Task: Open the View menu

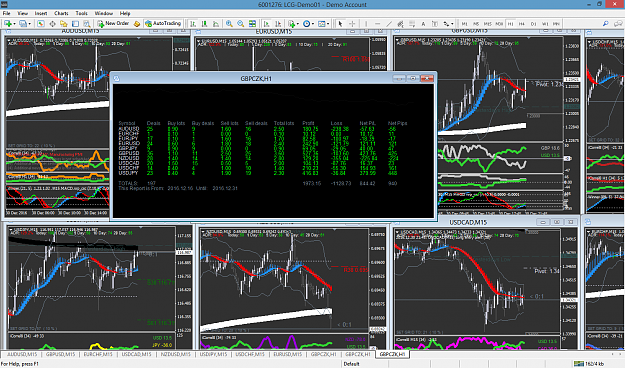Action: [x=23, y=13]
